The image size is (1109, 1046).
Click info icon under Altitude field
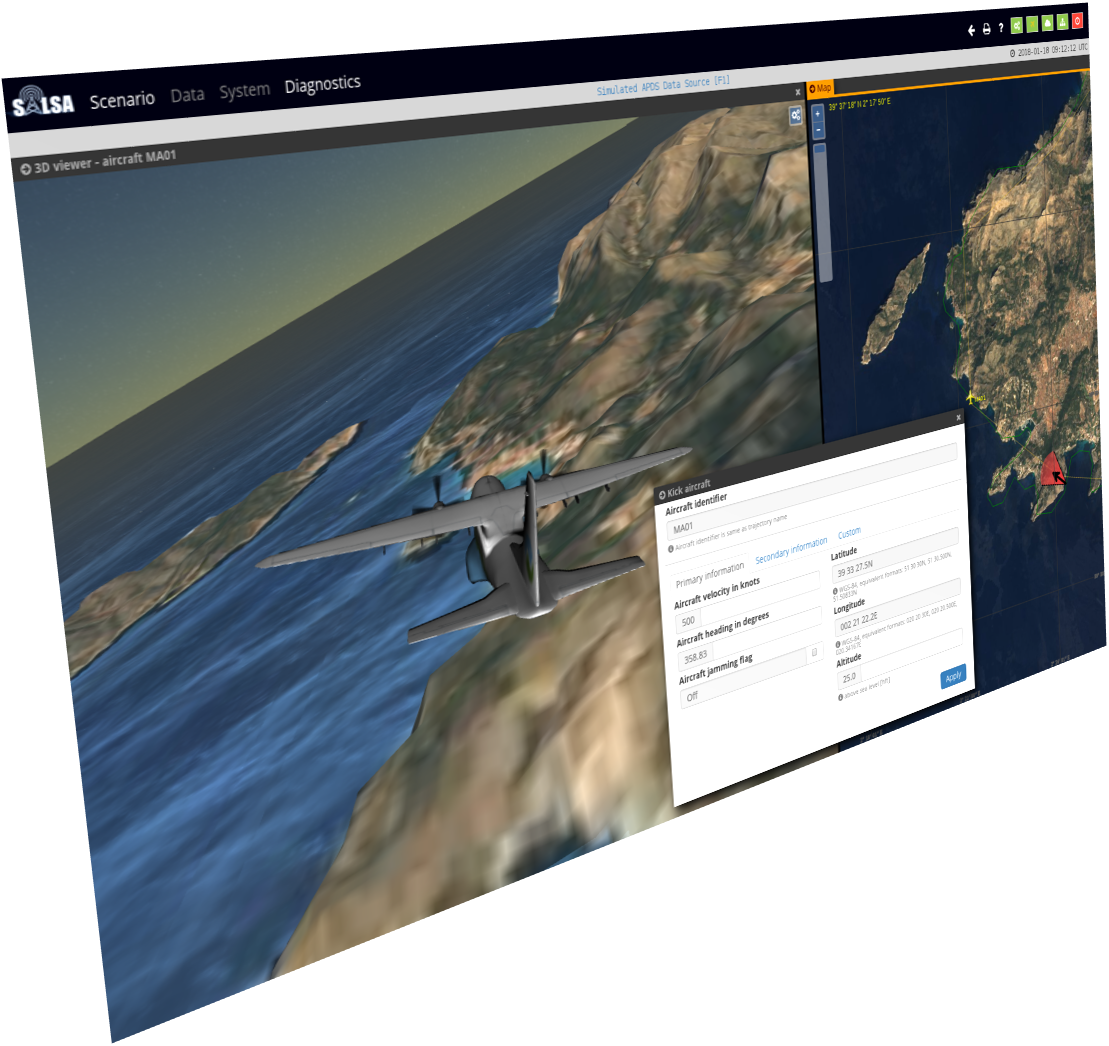841,697
